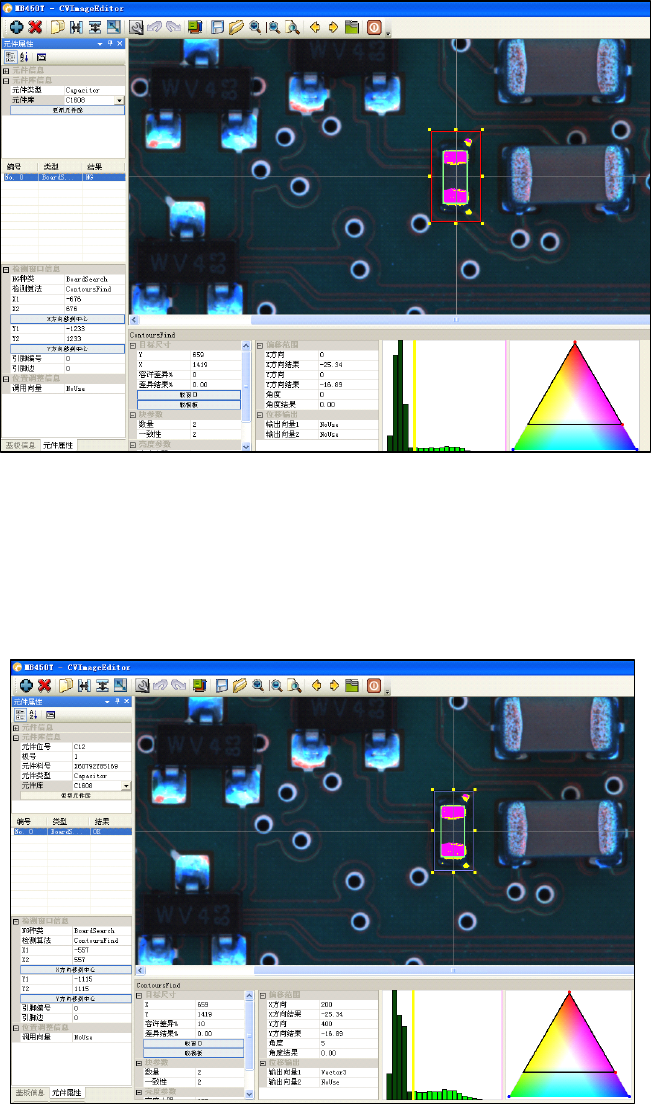Select 元件属性 tab in upper window
651x1104 pixels.
58,446
